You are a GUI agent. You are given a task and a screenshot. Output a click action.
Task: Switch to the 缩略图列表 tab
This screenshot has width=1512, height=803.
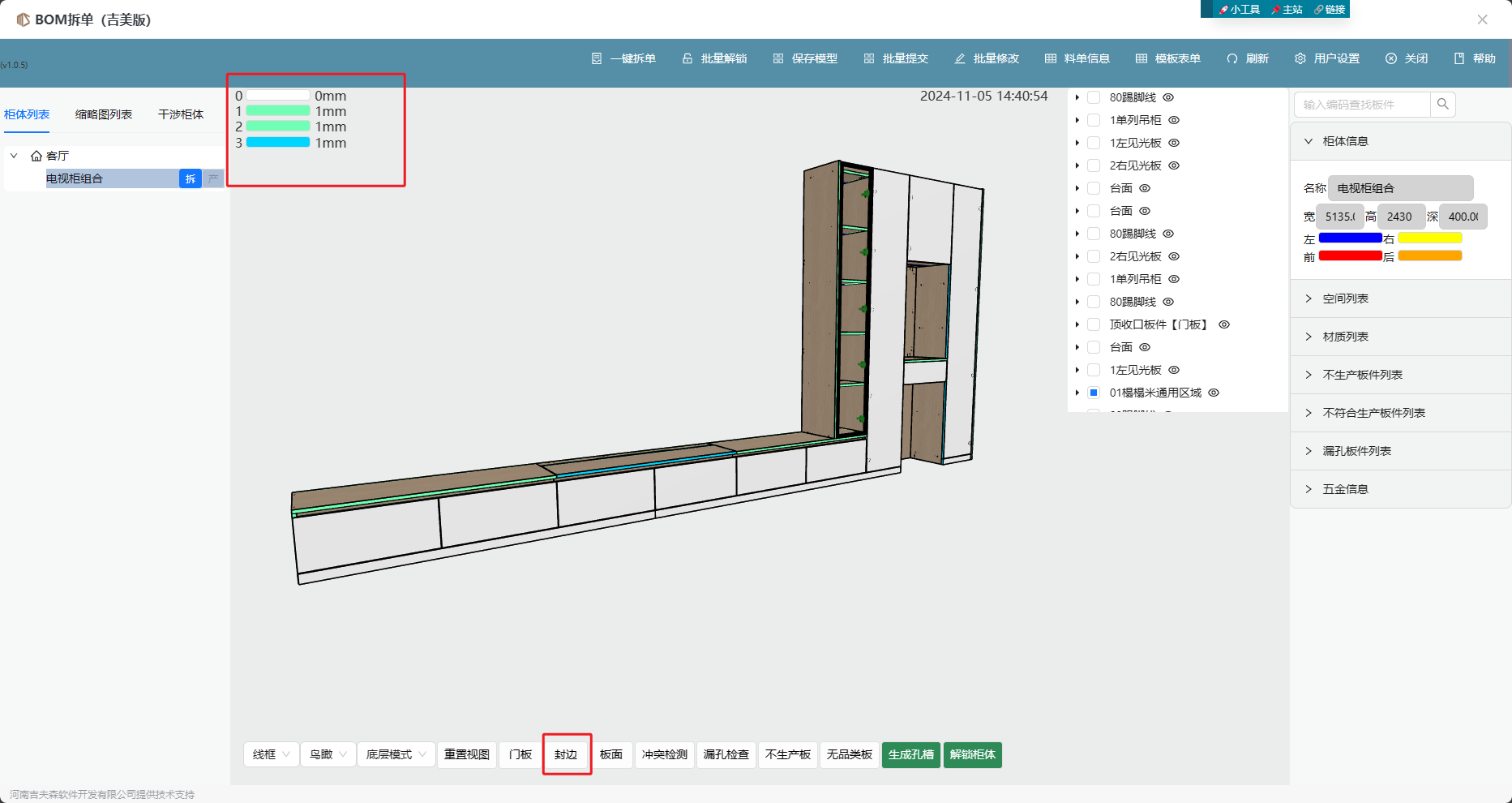coord(104,114)
